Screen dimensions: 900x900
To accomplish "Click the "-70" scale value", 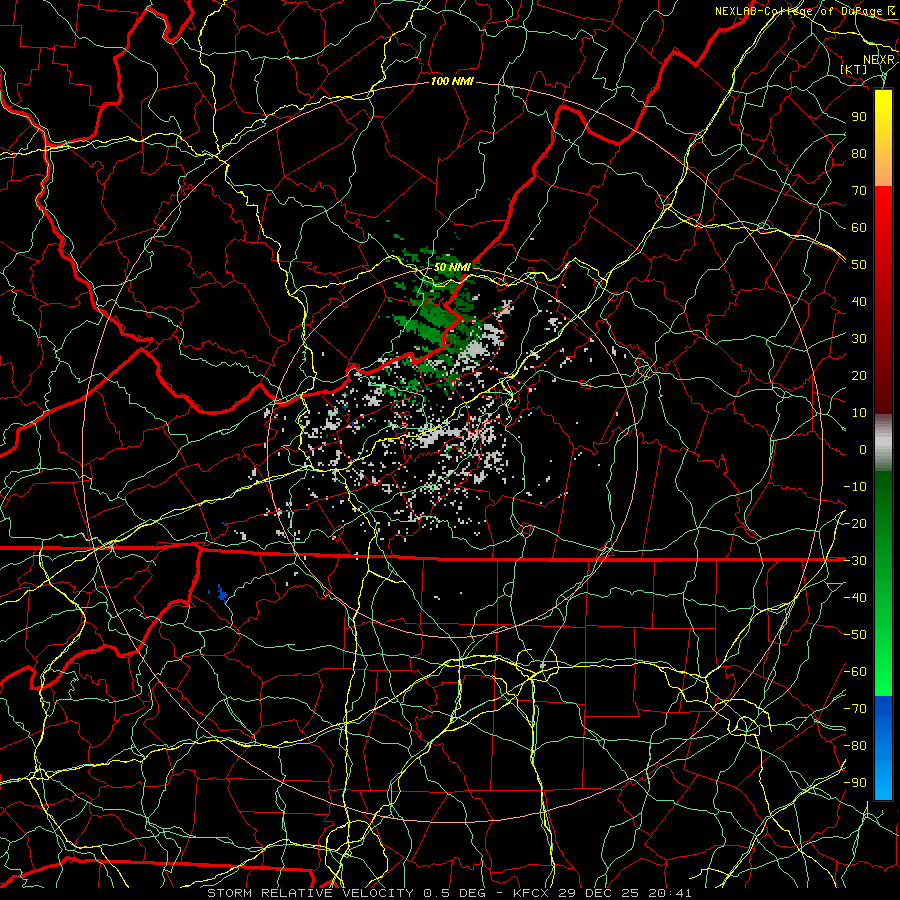I will click(x=855, y=709).
